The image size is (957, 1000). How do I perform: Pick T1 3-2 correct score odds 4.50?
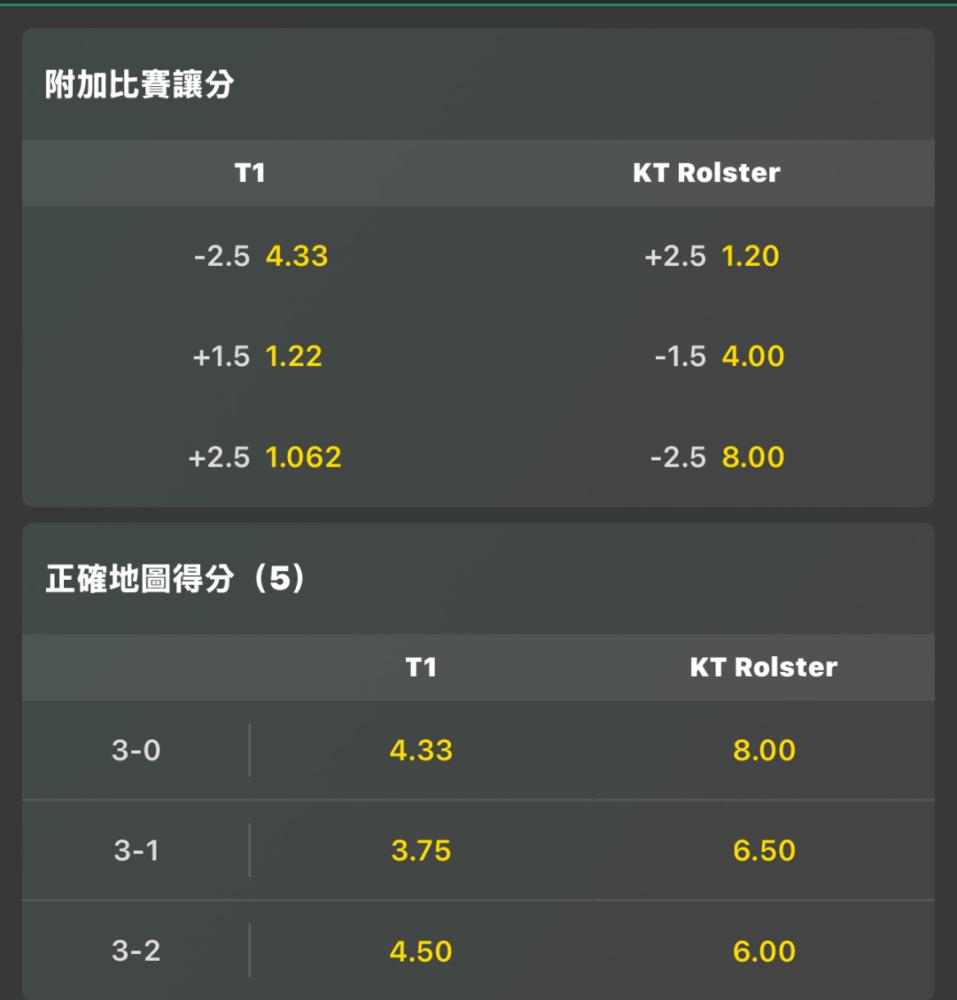pos(421,951)
